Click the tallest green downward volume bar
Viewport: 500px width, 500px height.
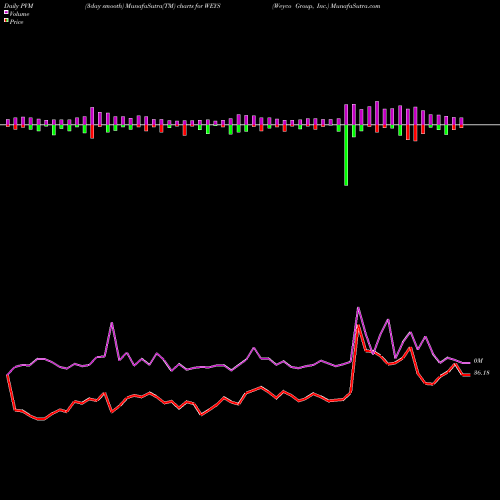[346, 155]
